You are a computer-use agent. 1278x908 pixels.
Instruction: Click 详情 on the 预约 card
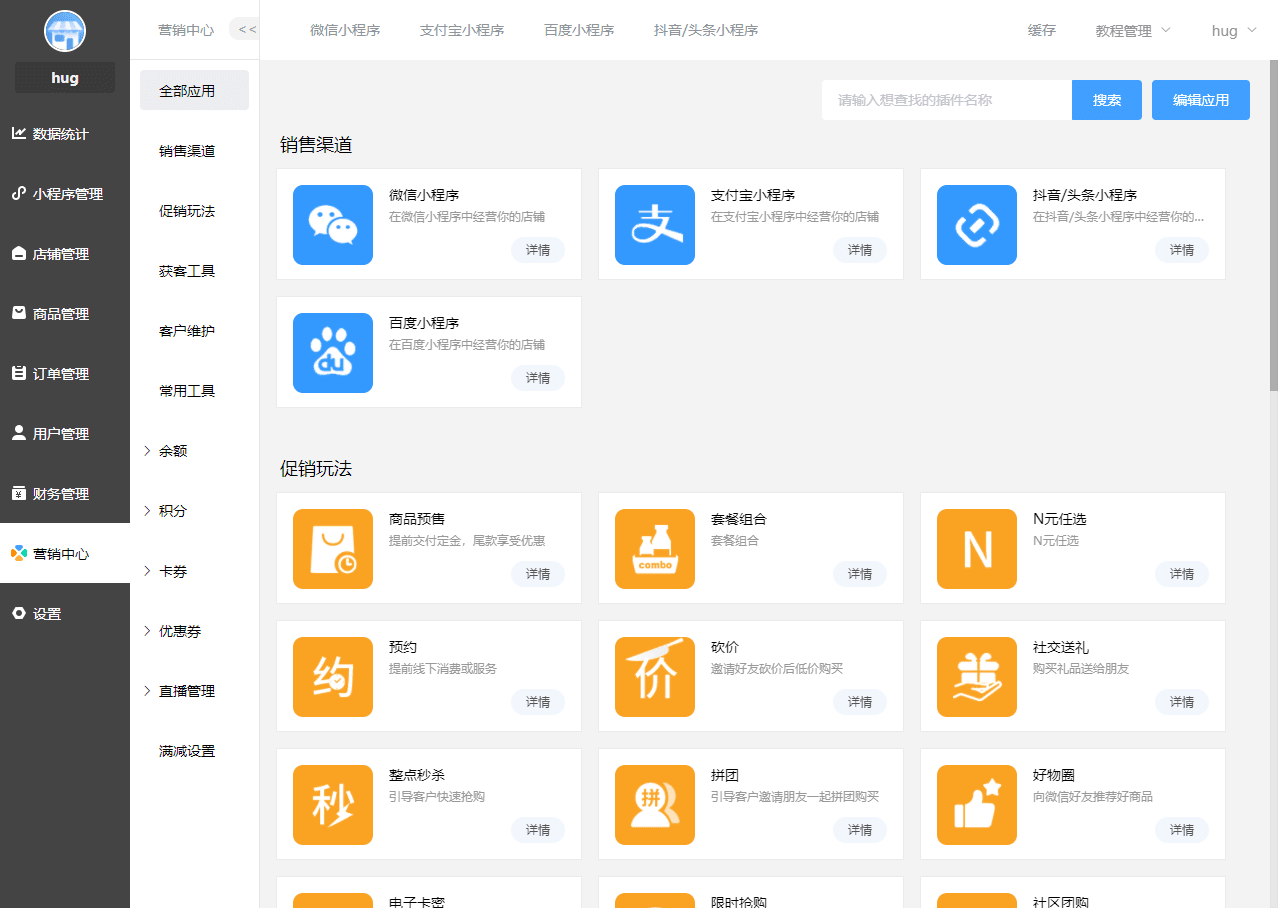pyautogui.click(x=538, y=702)
